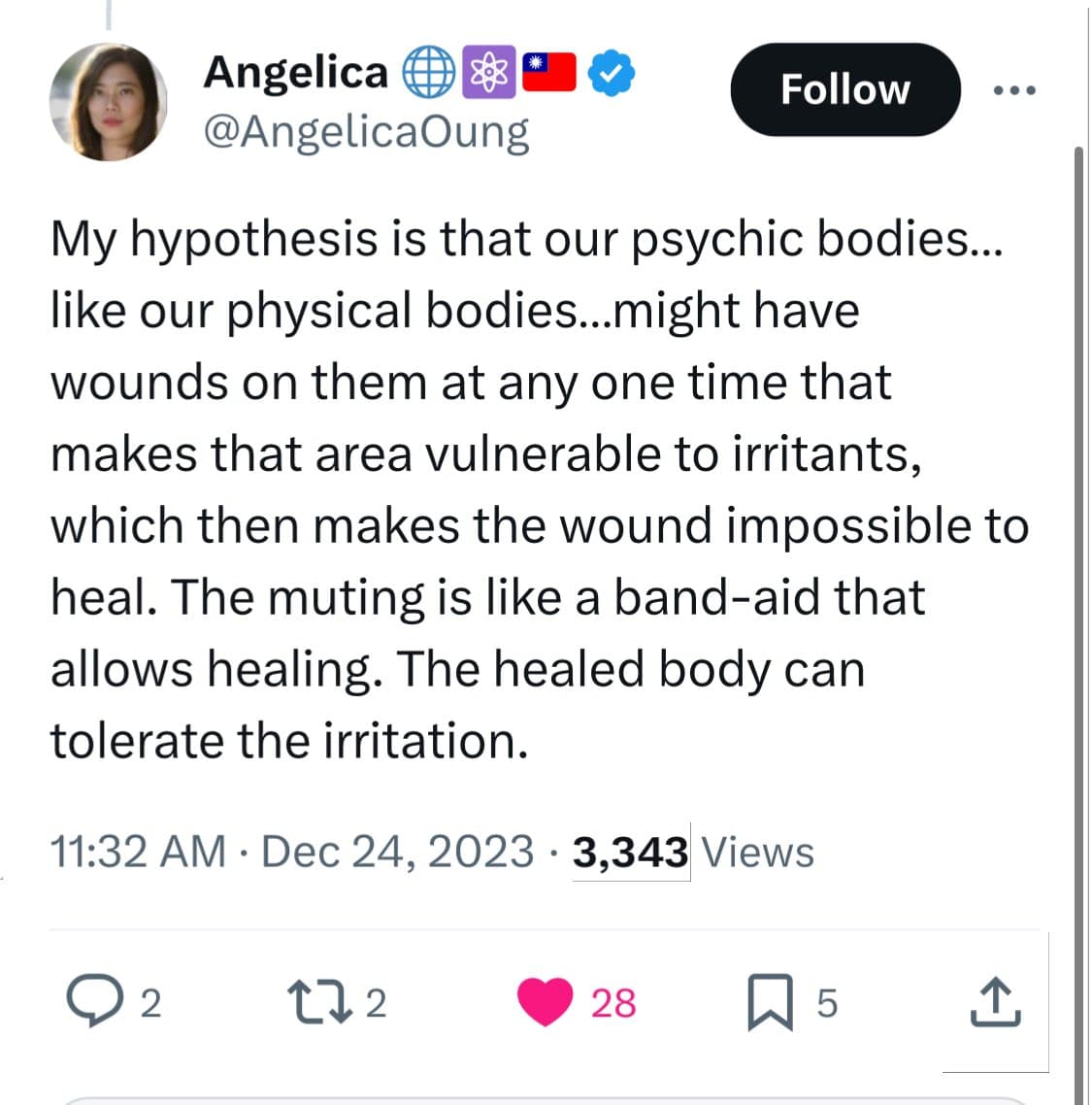Click the globe emoji in display name
1092x1105 pixels.
pyautogui.click(x=428, y=72)
